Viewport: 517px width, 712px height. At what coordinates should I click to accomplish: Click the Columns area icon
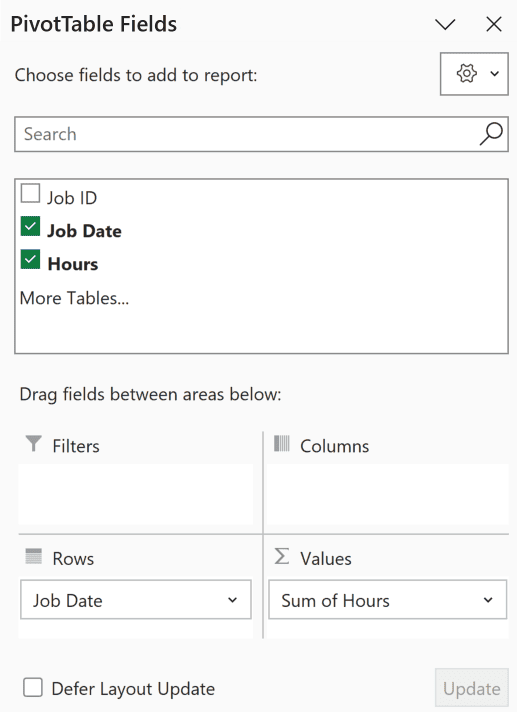click(281, 444)
